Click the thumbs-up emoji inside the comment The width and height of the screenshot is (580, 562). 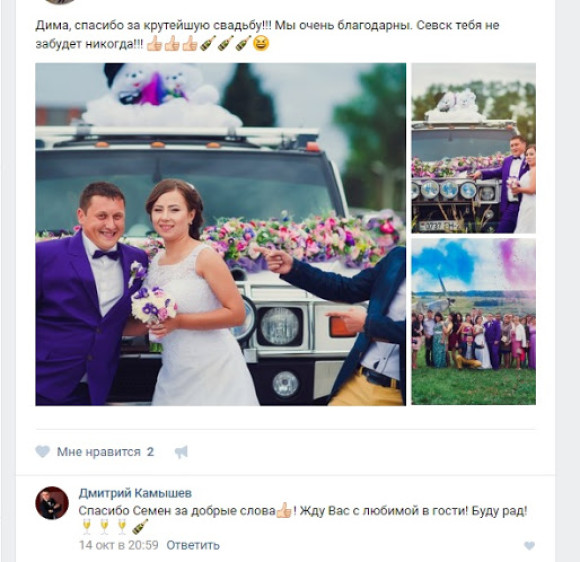pos(284,510)
